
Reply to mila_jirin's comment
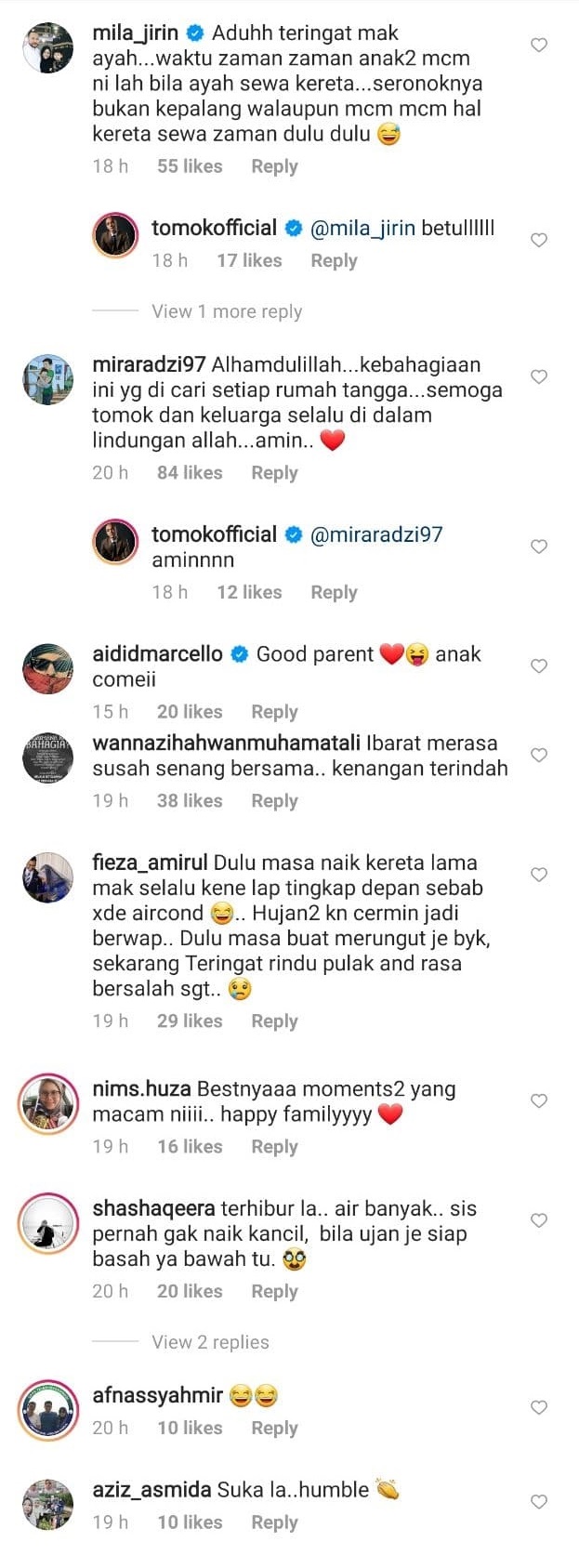(274, 166)
